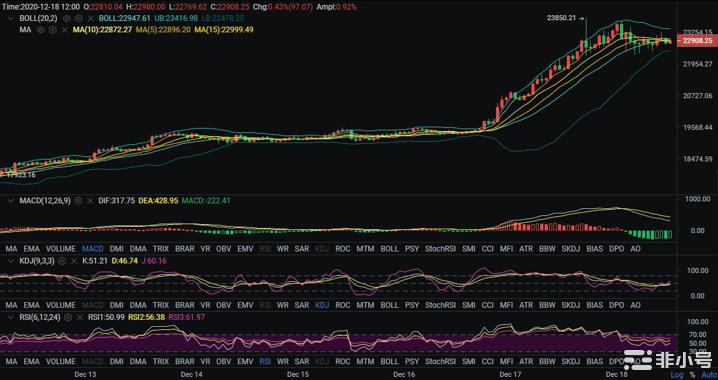Click the DEA:428.95 MACD value
The image size is (718, 380).
tap(158, 201)
